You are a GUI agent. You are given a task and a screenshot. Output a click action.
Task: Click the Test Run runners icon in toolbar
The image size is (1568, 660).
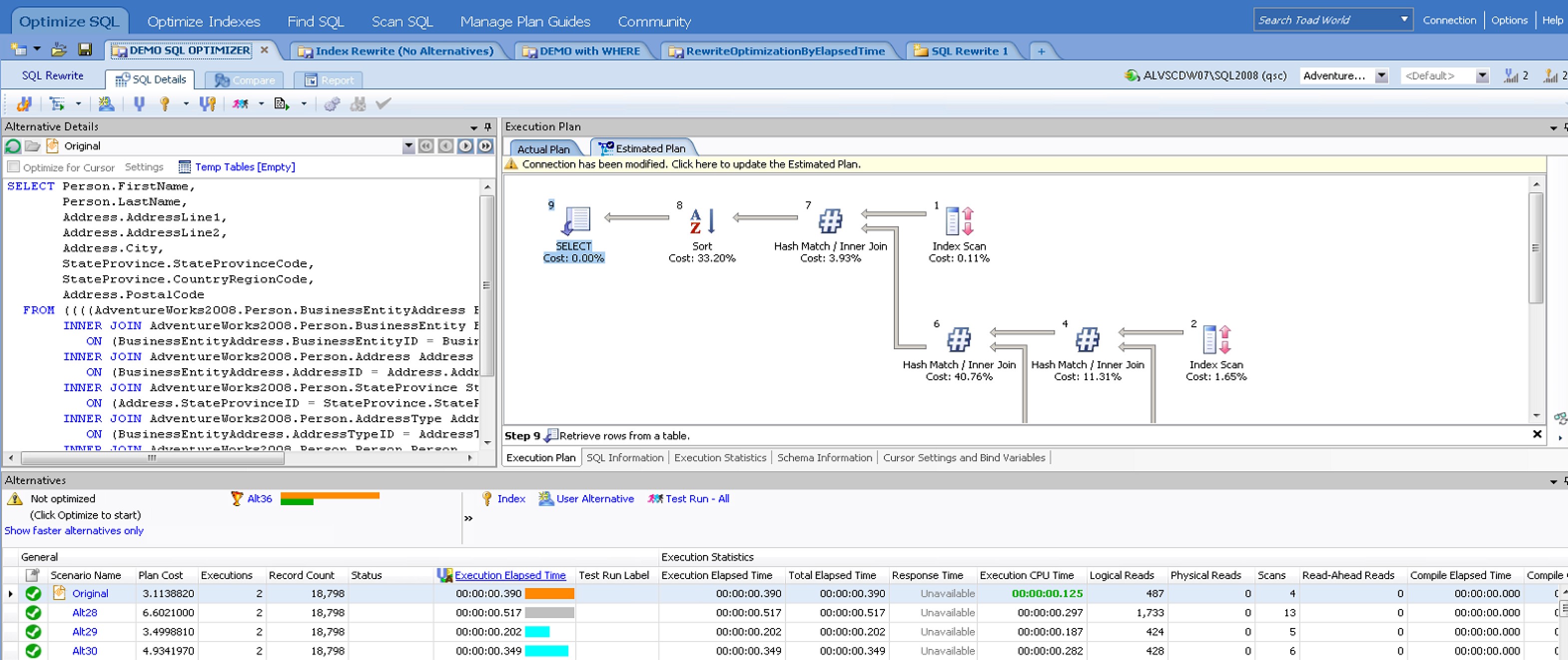[x=240, y=104]
